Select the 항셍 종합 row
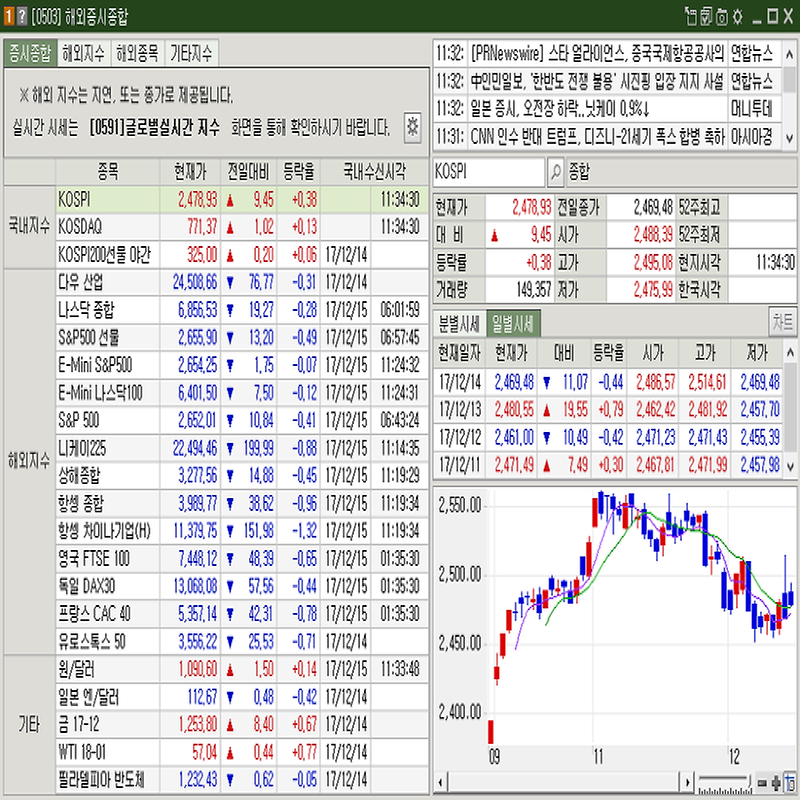Screen dimensions: 800x800 click(242, 504)
